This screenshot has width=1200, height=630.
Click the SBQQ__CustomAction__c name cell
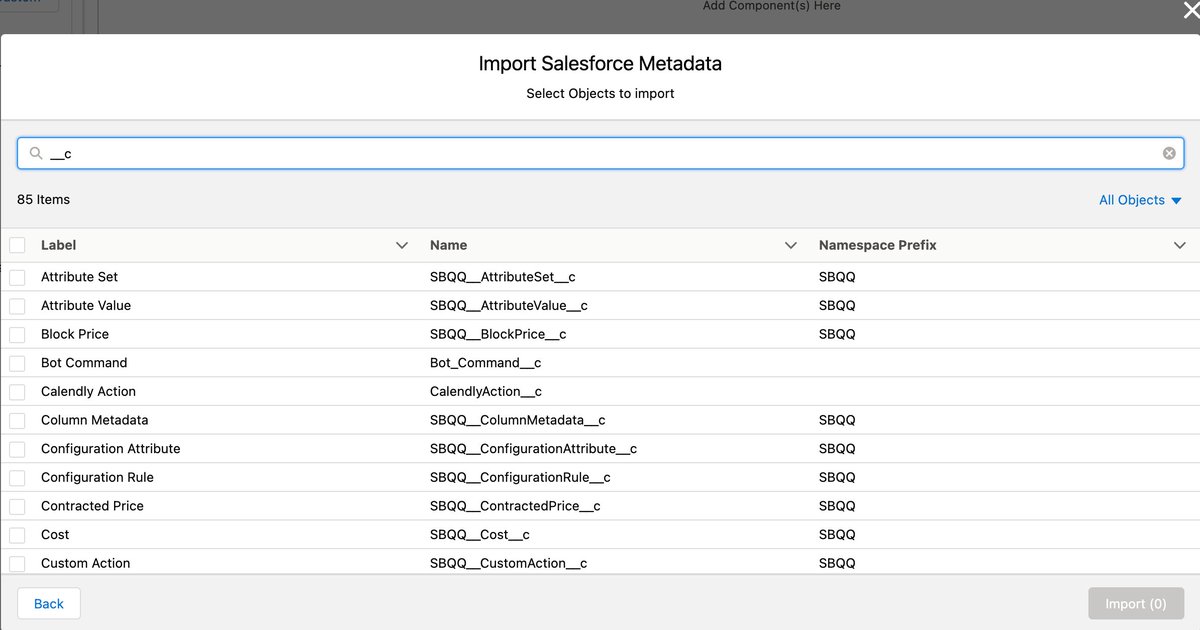508,563
